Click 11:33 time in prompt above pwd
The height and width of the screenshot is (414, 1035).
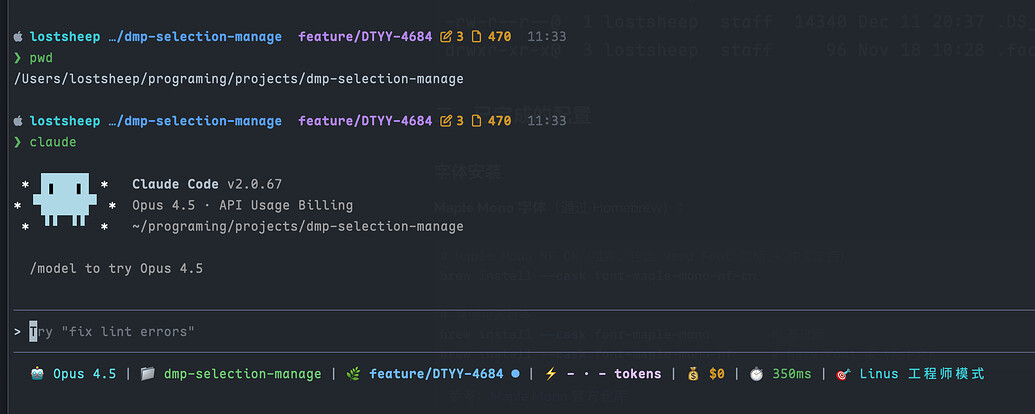coord(547,36)
